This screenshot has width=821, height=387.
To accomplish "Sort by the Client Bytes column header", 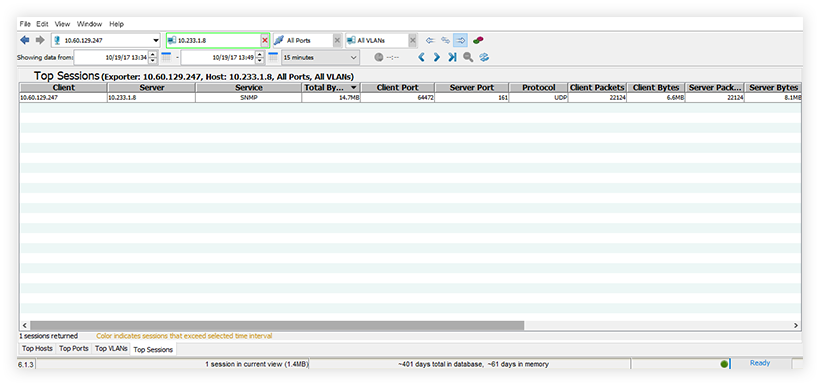I will click(x=656, y=88).
